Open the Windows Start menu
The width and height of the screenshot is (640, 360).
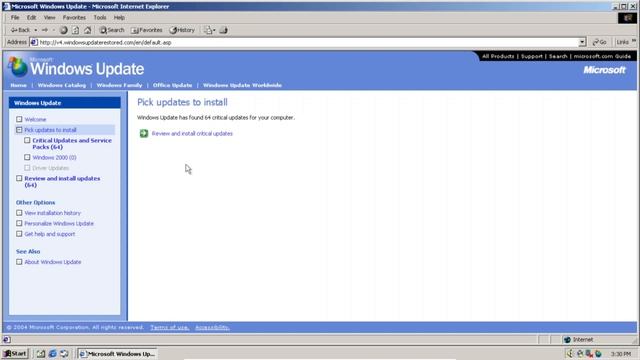(x=15, y=354)
